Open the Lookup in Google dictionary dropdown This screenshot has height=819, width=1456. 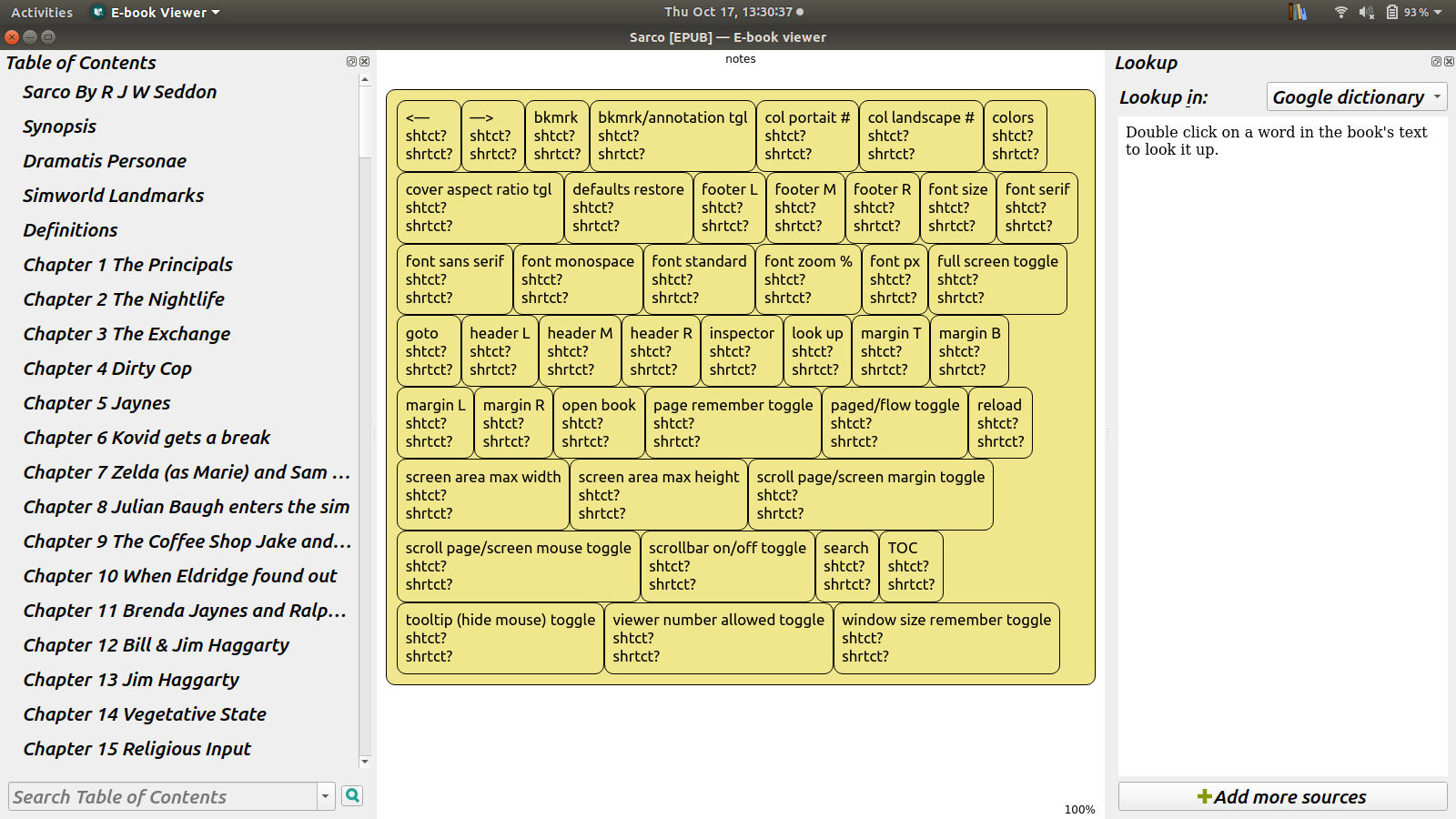click(1356, 96)
